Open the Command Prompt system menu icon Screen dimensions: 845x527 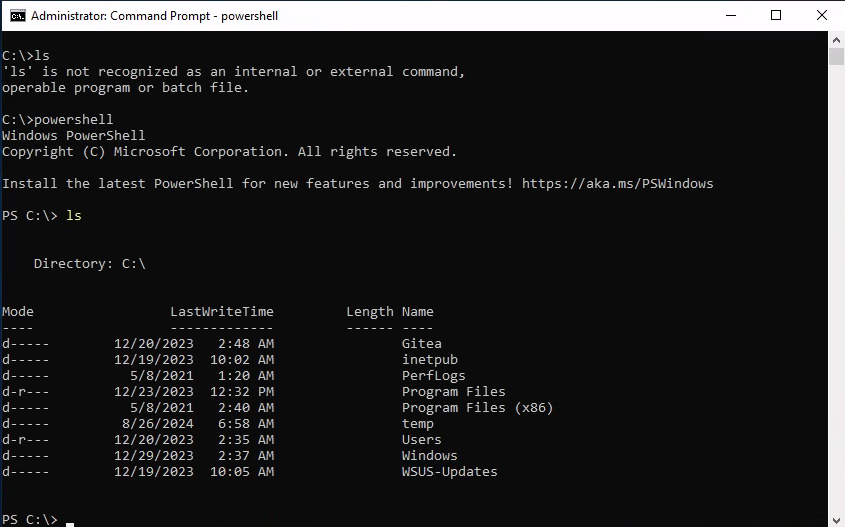pyautogui.click(x=17, y=16)
